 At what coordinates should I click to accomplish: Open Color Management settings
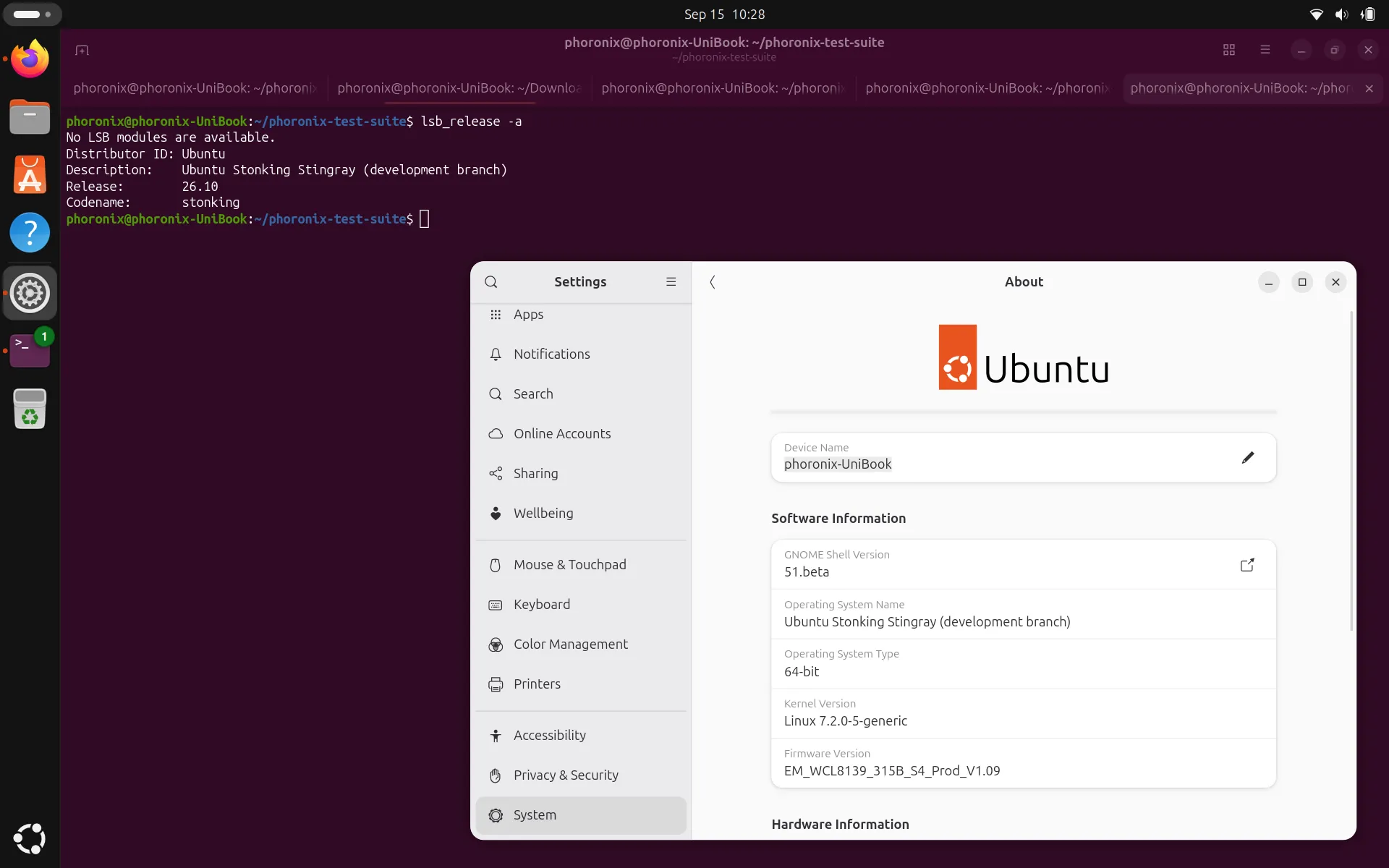(581, 644)
